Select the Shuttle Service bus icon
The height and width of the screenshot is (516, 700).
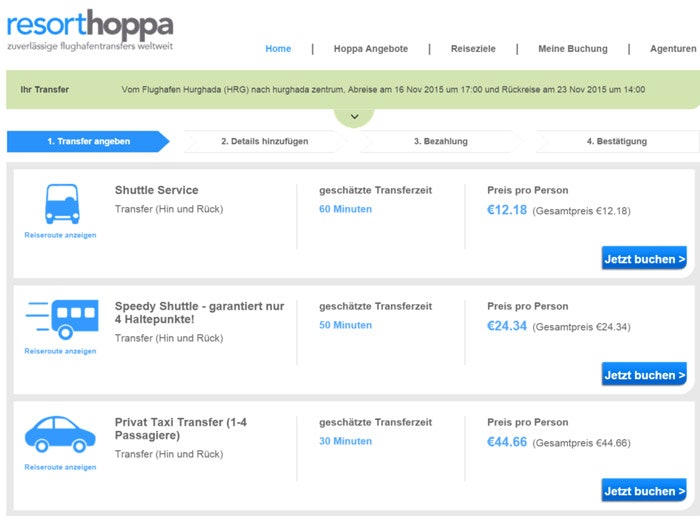tap(62, 204)
